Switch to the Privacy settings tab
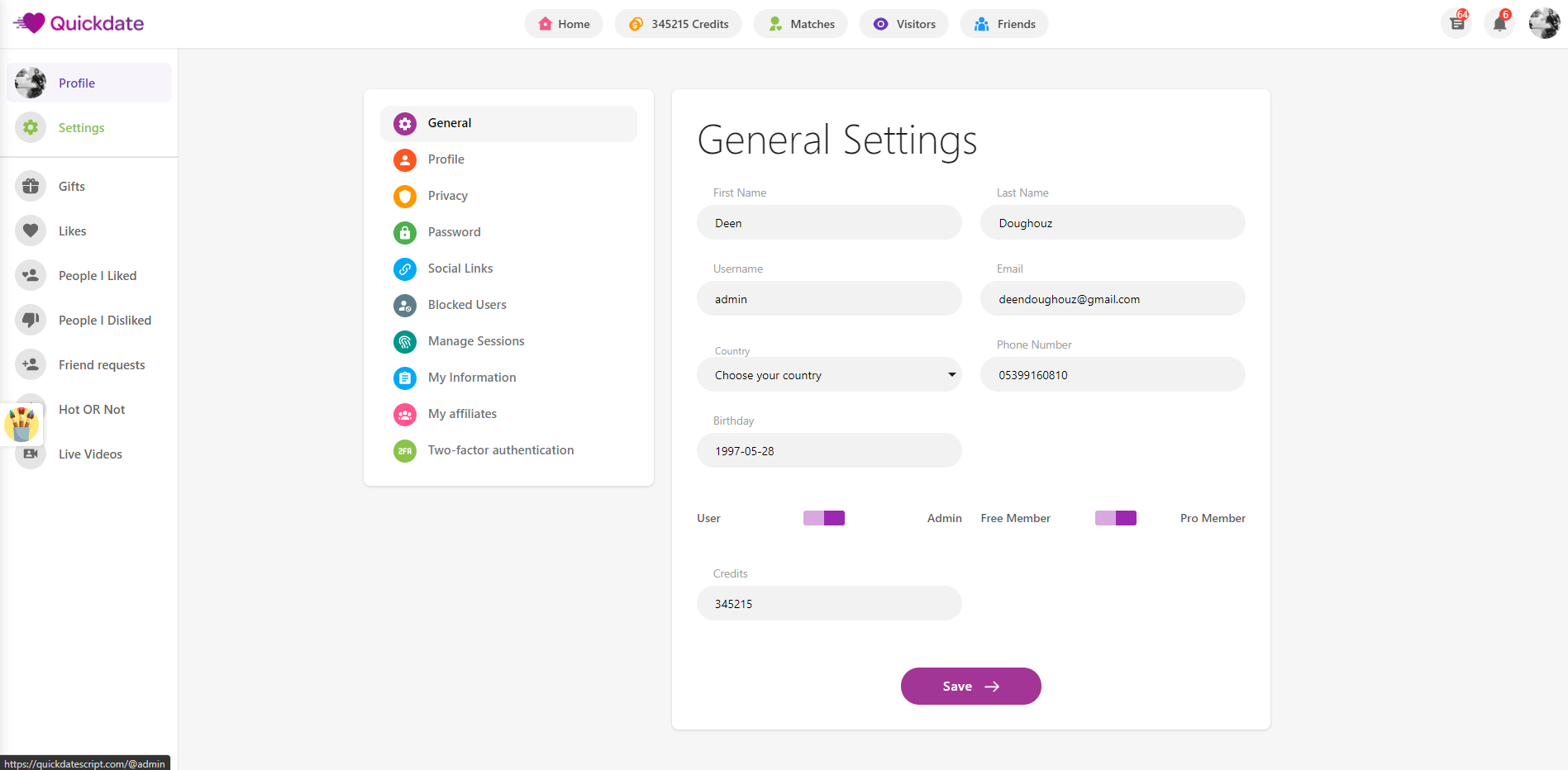 (447, 196)
